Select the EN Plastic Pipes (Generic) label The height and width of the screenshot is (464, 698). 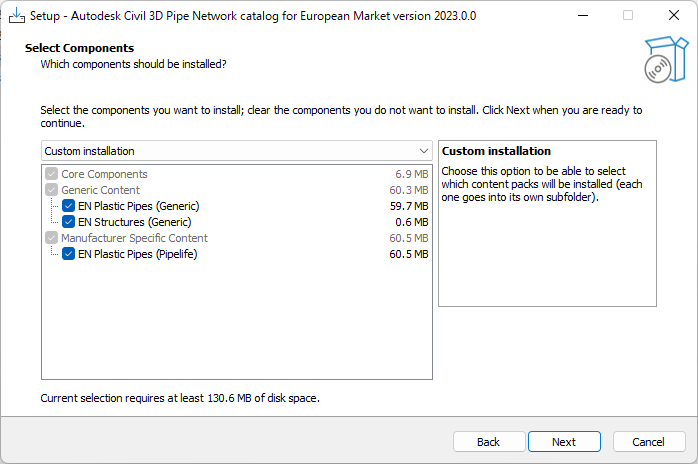coord(138,206)
